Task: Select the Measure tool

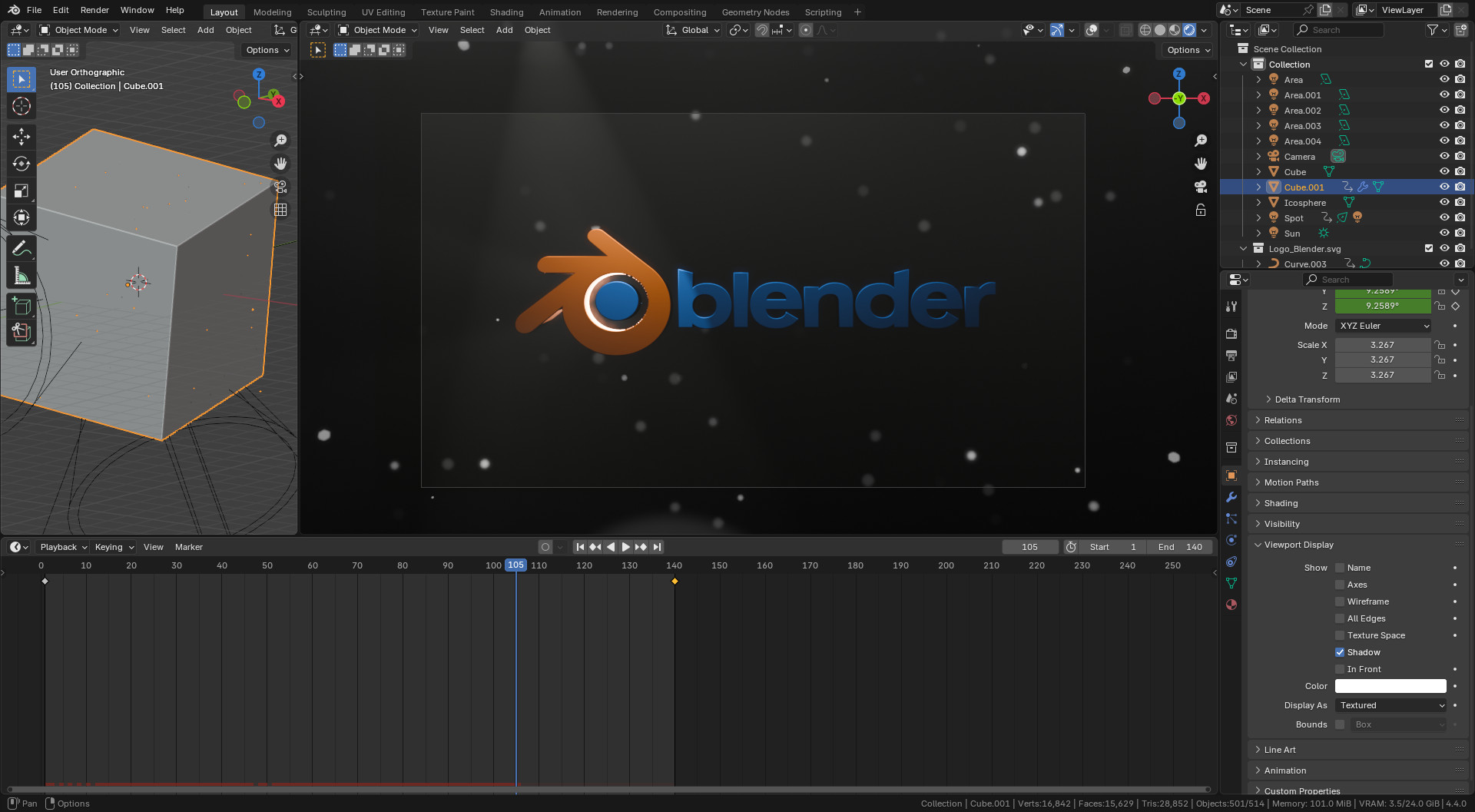Action: (22, 275)
